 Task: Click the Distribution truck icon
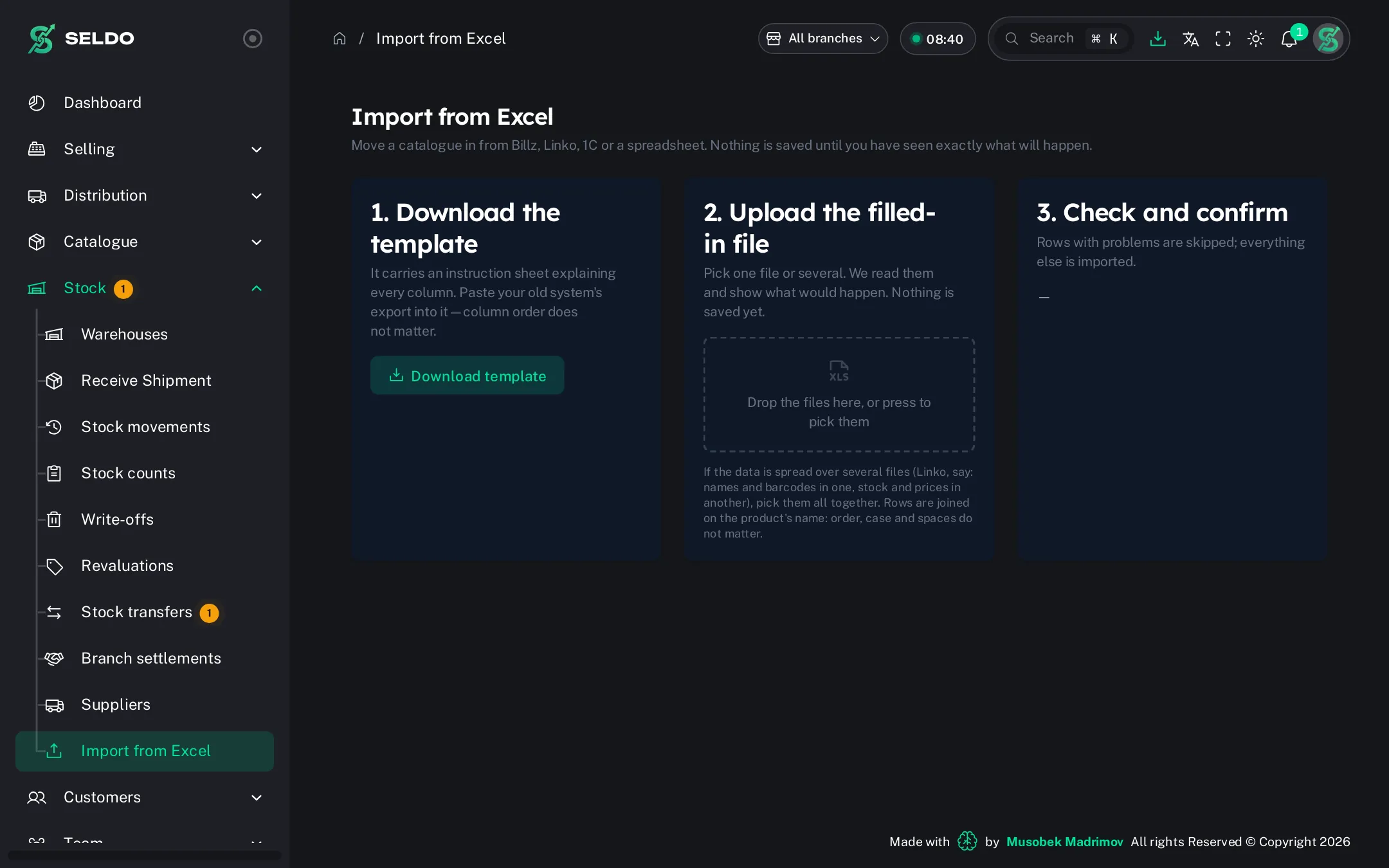coord(37,195)
